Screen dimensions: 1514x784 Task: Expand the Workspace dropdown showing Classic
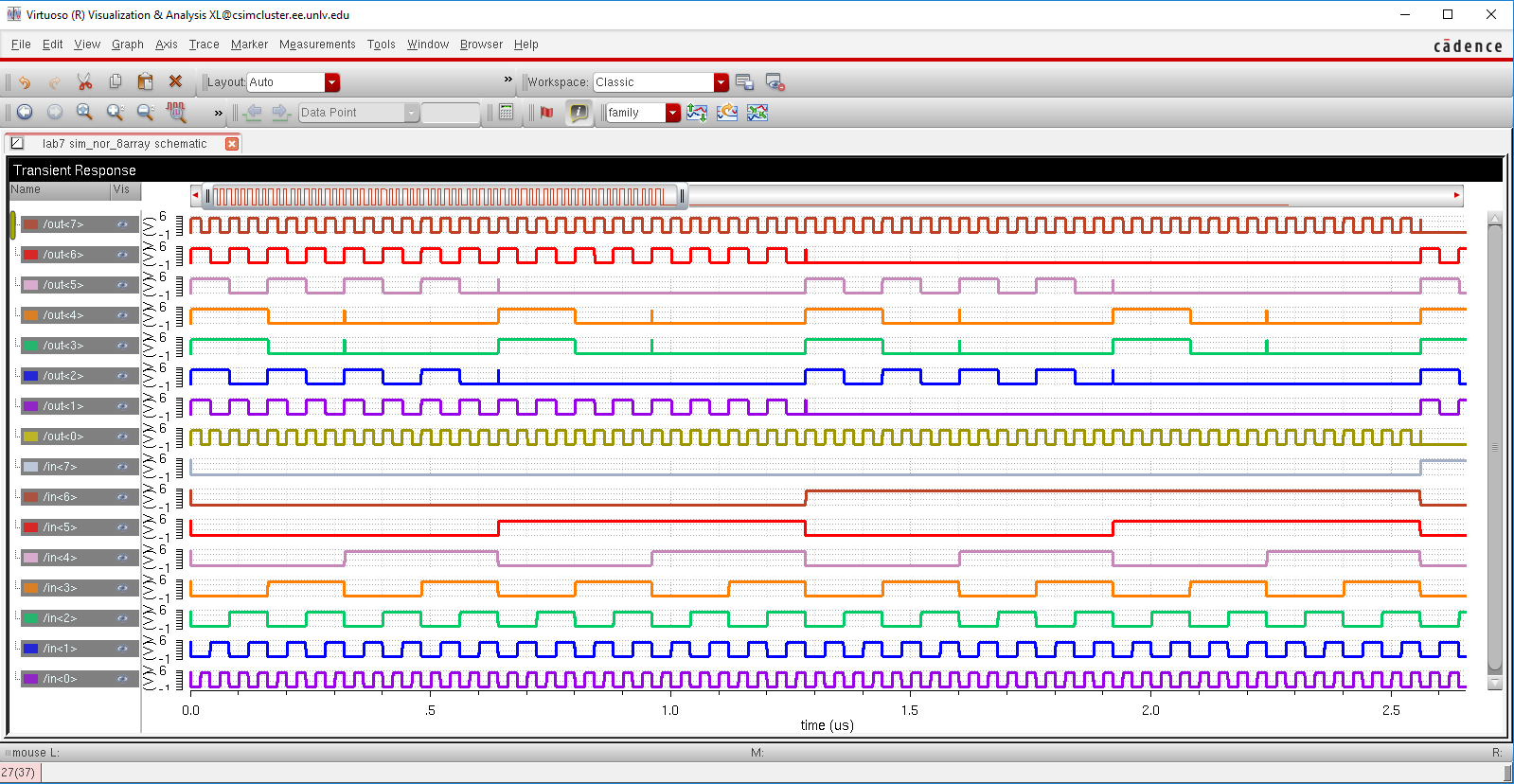tap(721, 82)
